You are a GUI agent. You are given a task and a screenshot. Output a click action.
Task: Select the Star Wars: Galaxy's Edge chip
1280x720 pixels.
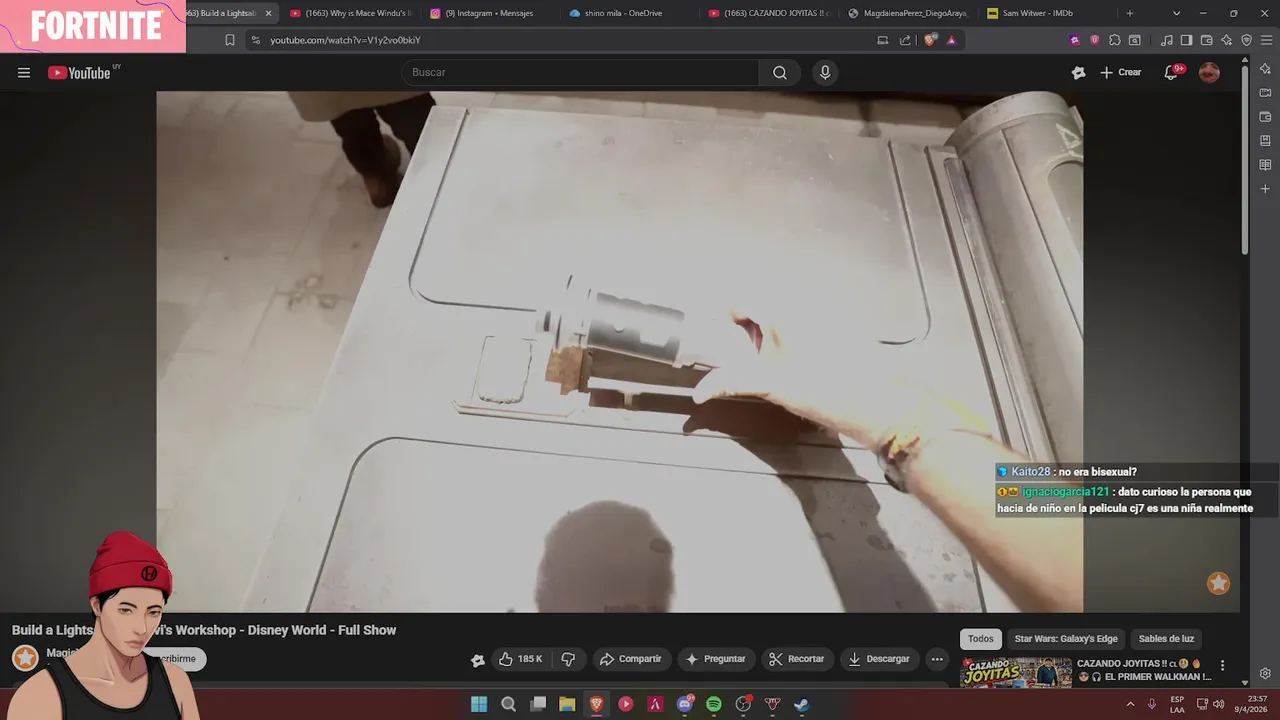click(1066, 639)
